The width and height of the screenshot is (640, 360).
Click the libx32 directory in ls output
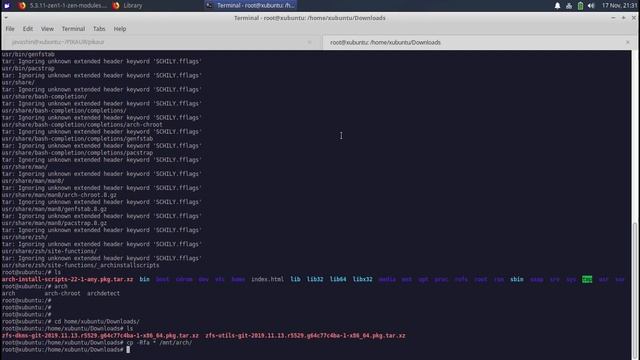[x=362, y=279]
